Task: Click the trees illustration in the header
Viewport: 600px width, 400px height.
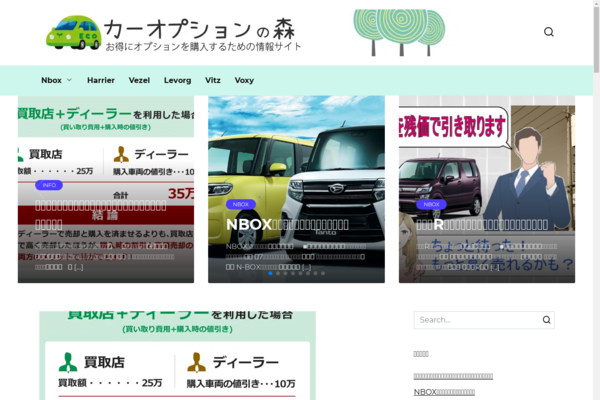Action: point(399,33)
